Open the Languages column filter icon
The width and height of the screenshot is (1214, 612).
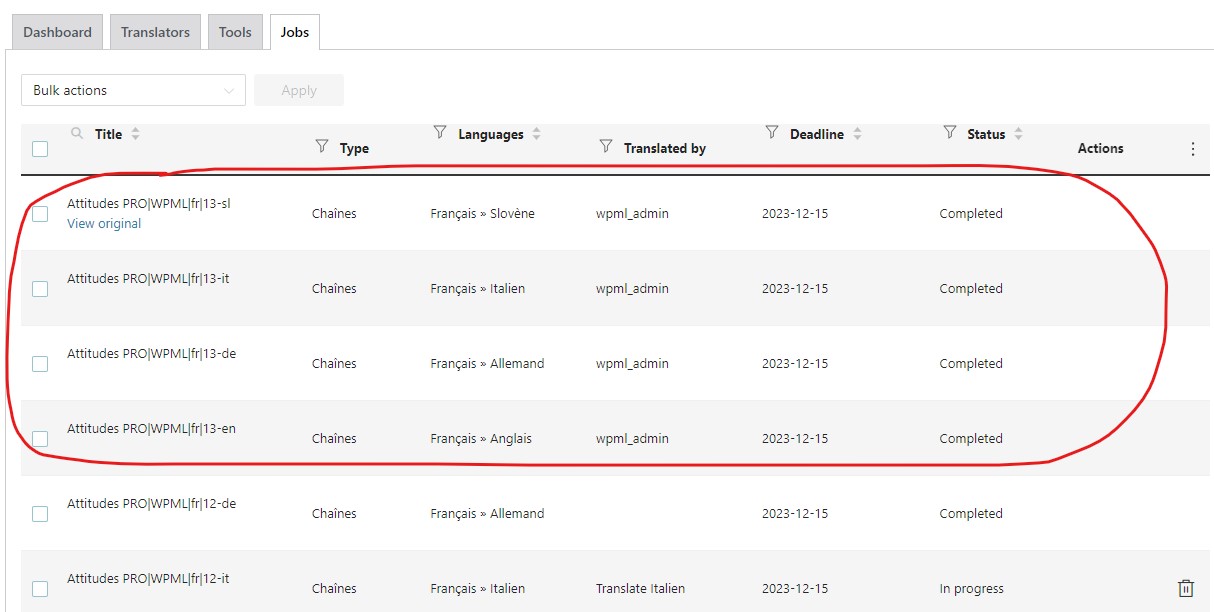(x=440, y=132)
